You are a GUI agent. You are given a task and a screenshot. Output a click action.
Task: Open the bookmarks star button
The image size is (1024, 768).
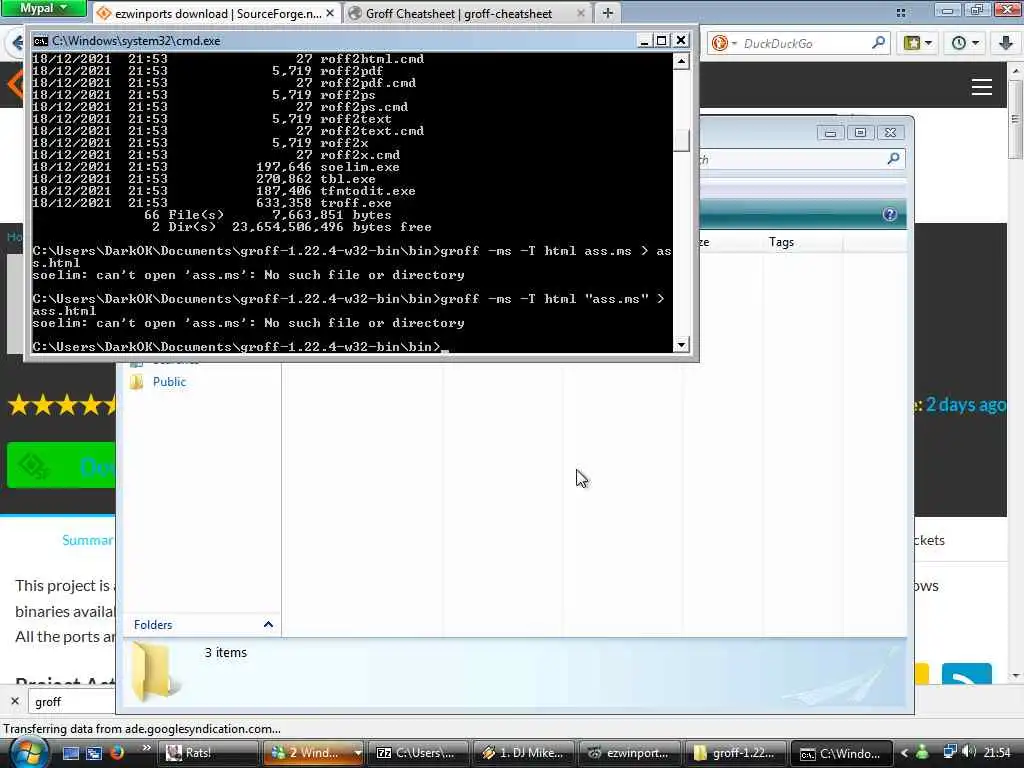click(x=912, y=43)
